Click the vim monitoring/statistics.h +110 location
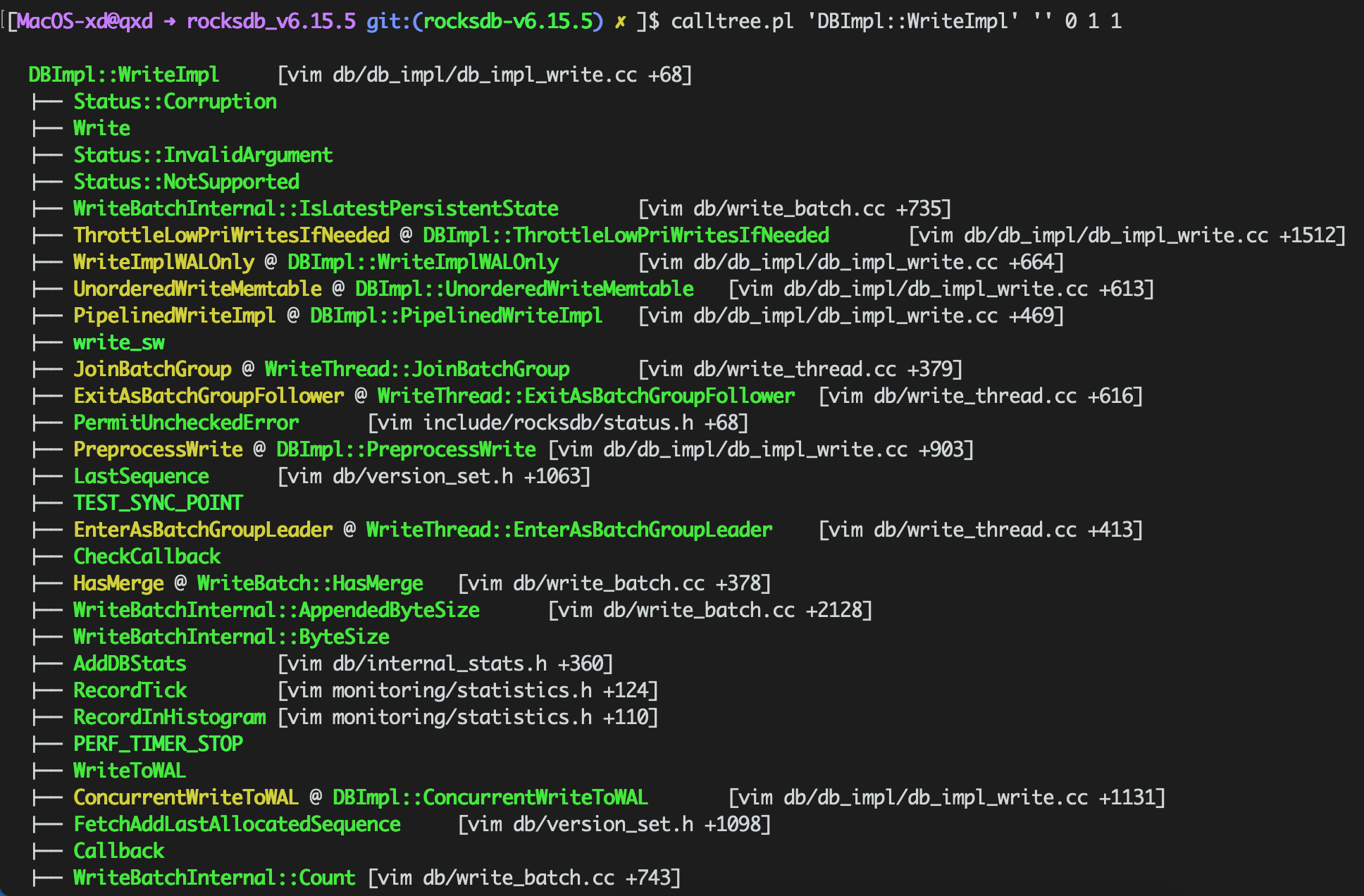Viewport: 1364px width, 896px height. tap(468, 717)
